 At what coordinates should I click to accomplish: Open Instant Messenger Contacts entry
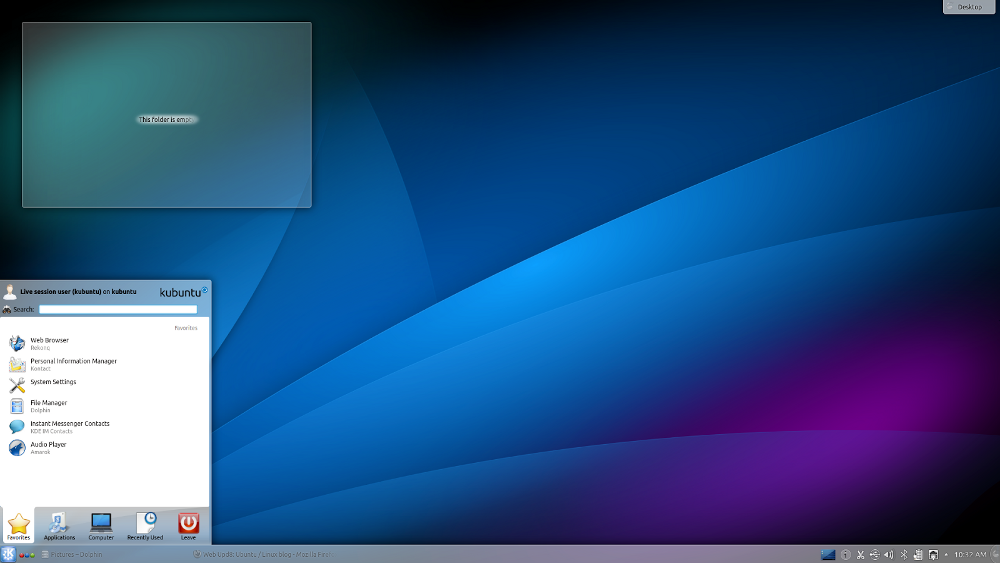pyautogui.click(x=105, y=427)
